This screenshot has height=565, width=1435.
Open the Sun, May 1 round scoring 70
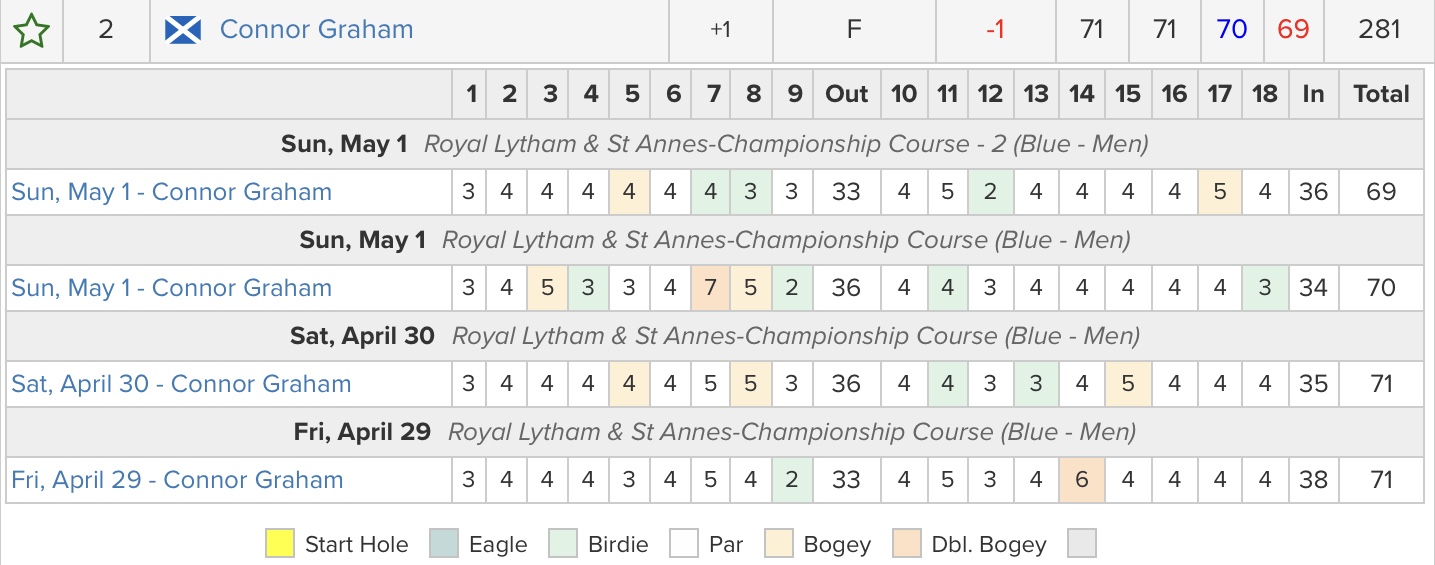[171, 288]
